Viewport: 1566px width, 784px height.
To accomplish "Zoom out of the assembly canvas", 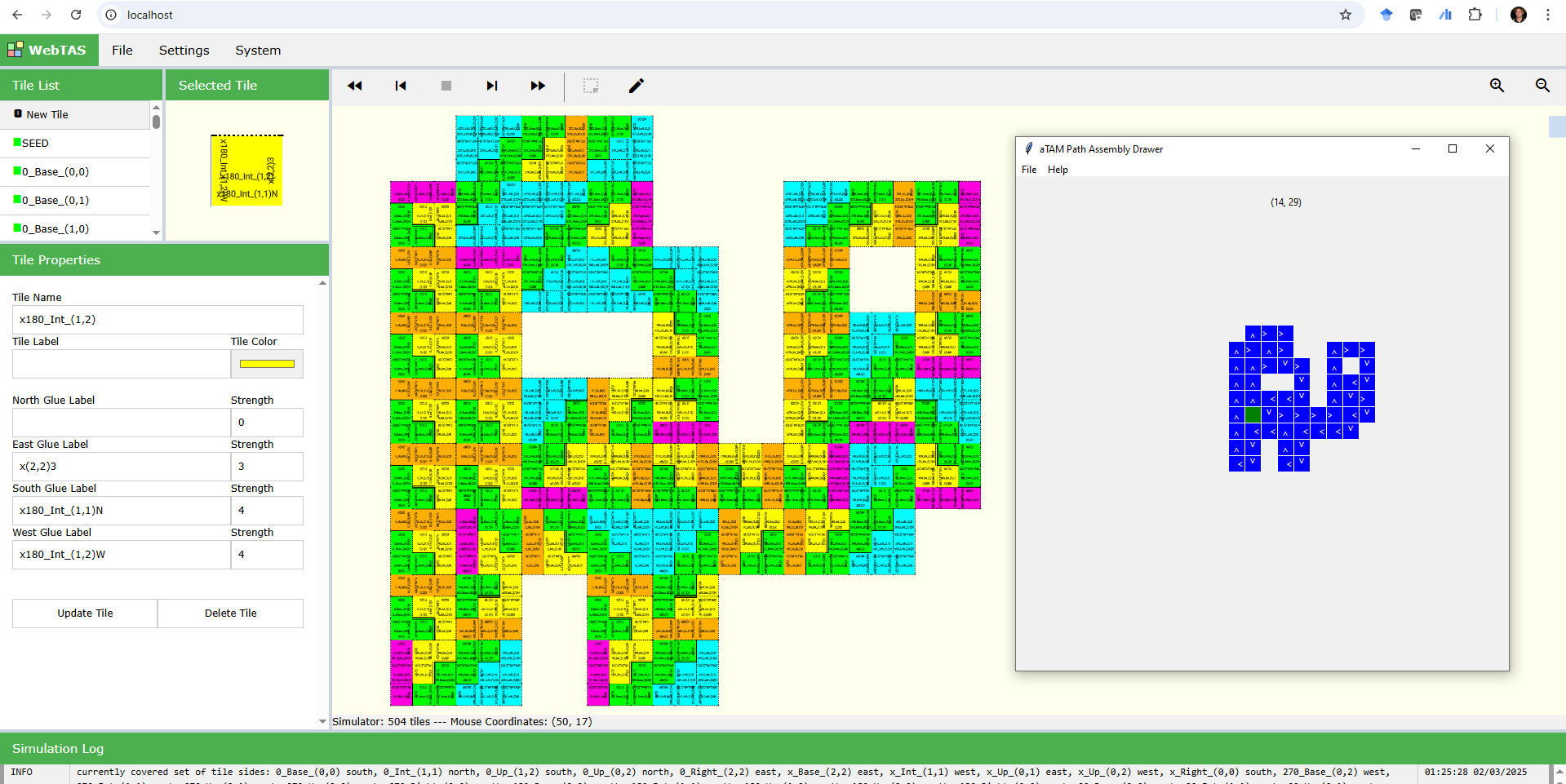I will [x=1542, y=86].
